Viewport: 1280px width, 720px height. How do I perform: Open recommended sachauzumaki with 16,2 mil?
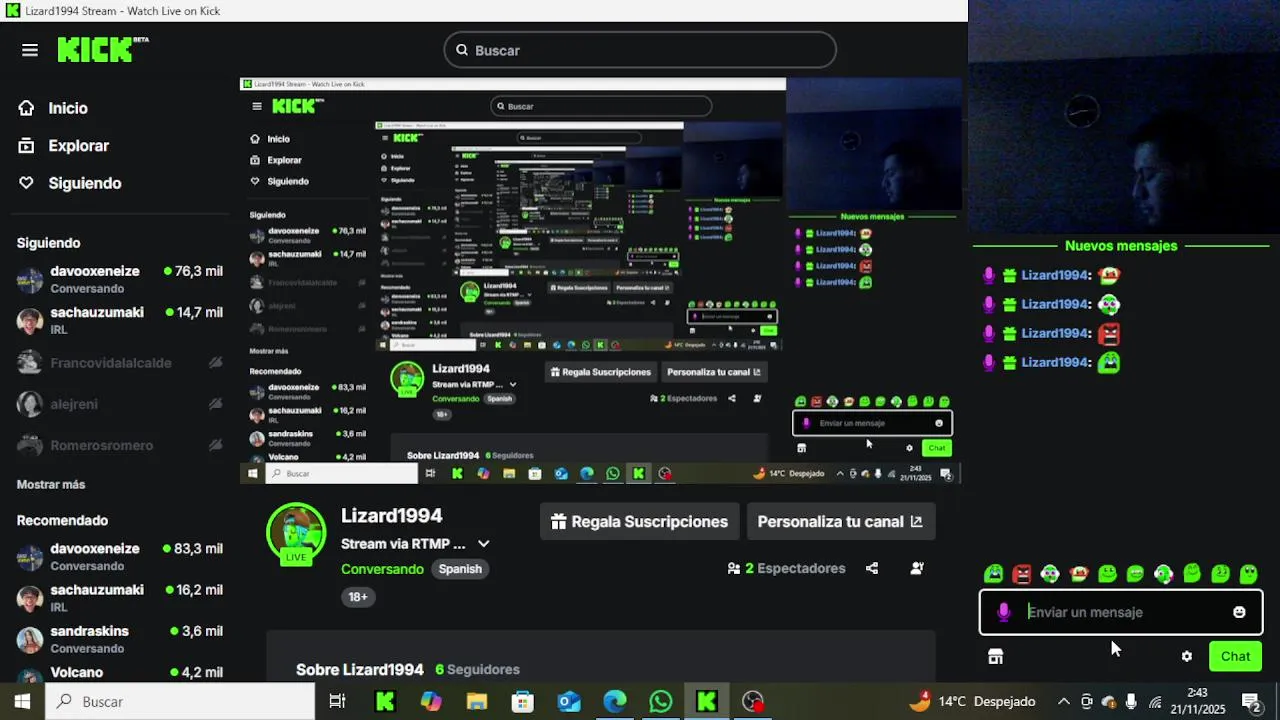pyautogui.click(x=120, y=598)
